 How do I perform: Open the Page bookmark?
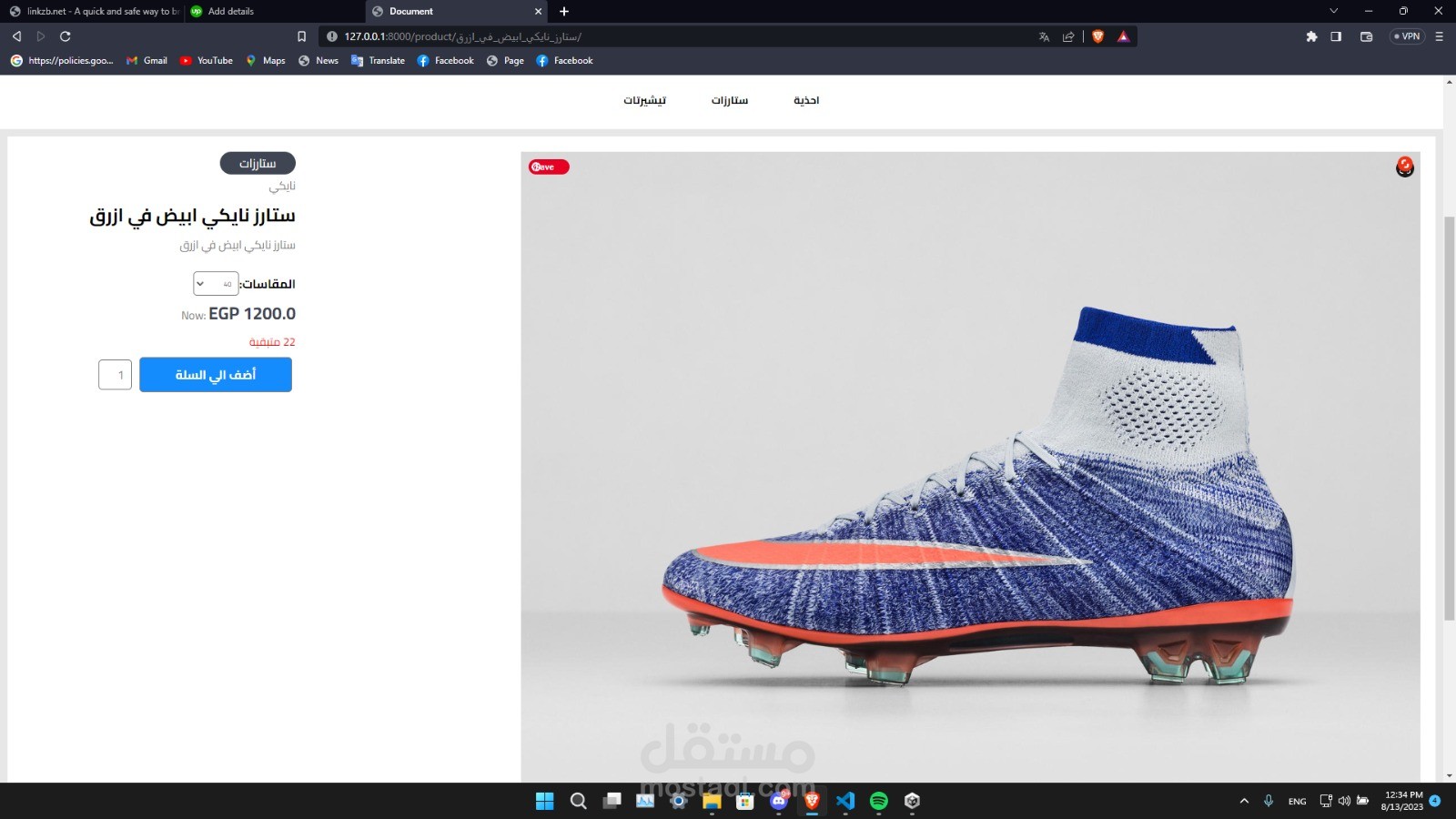click(x=505, y=61)
